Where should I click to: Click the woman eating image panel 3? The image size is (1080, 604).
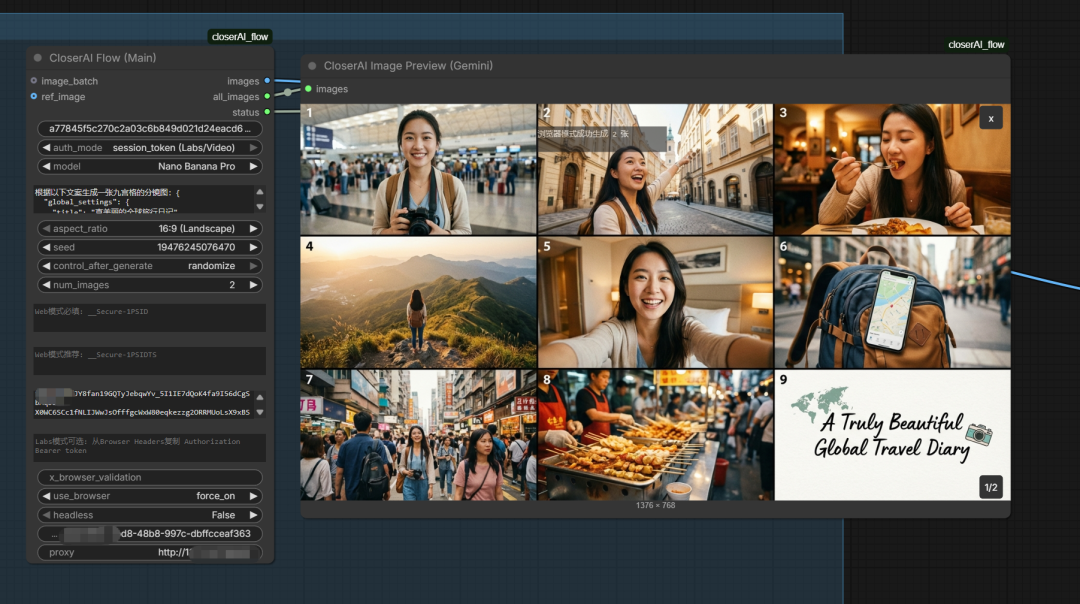tap(893, 169)
